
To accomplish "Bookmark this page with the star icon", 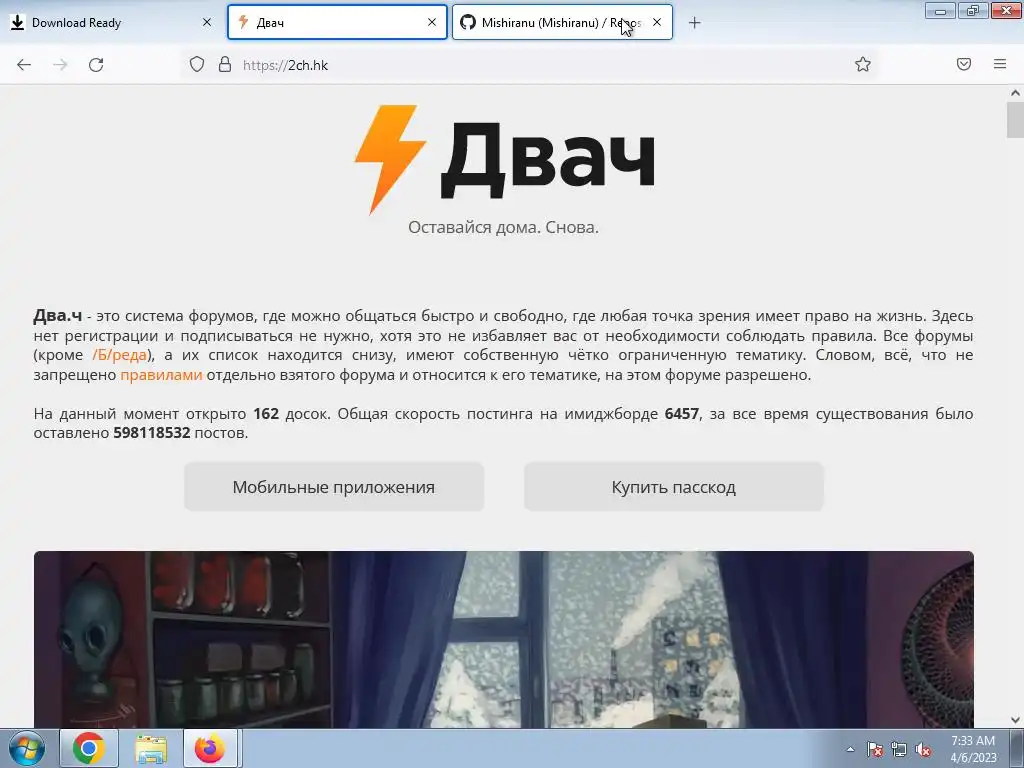I will [863, 64].
